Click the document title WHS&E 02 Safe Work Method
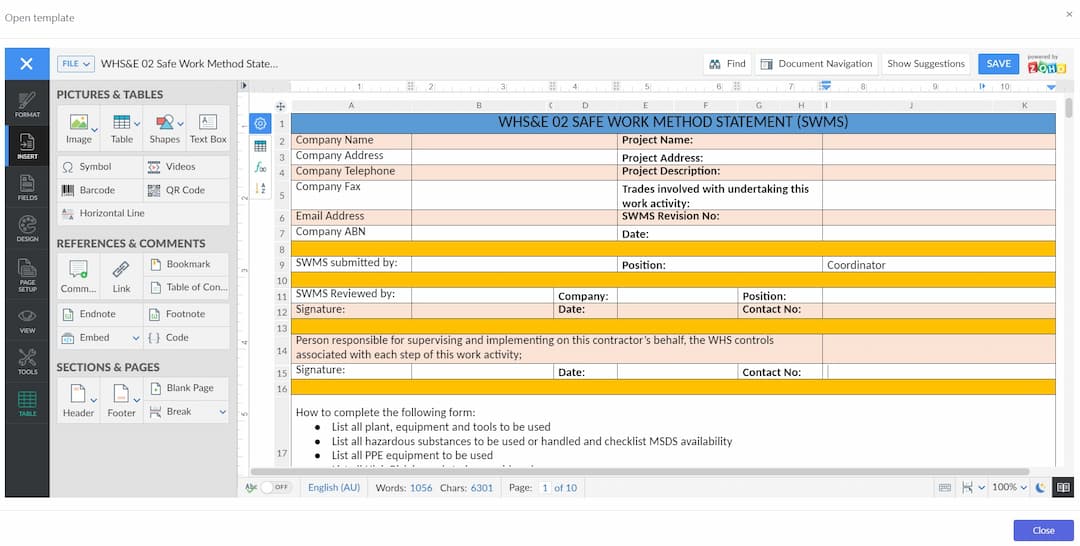The image size is (1080, 546). tap(189, 64)
